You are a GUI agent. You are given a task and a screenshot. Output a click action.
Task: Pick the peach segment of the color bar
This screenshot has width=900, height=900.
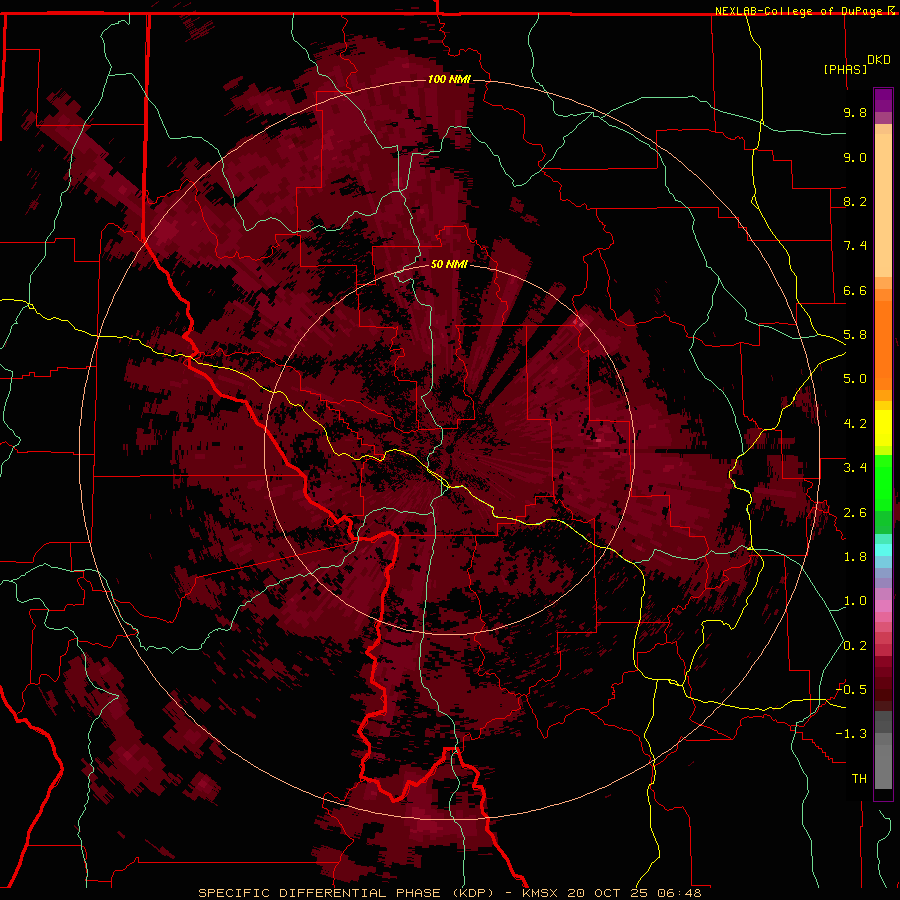[x=883, y=205]
